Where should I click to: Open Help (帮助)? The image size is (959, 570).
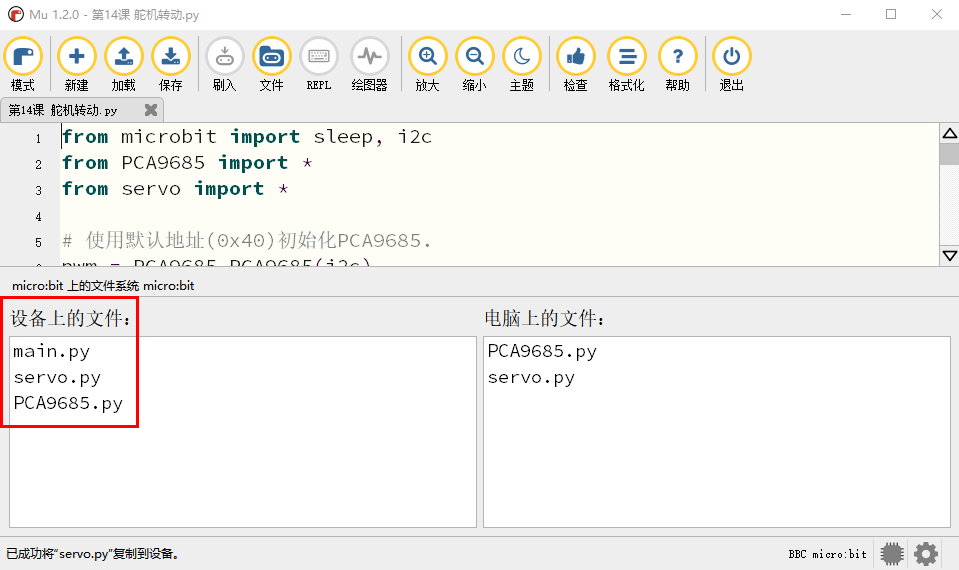[678, 64]
